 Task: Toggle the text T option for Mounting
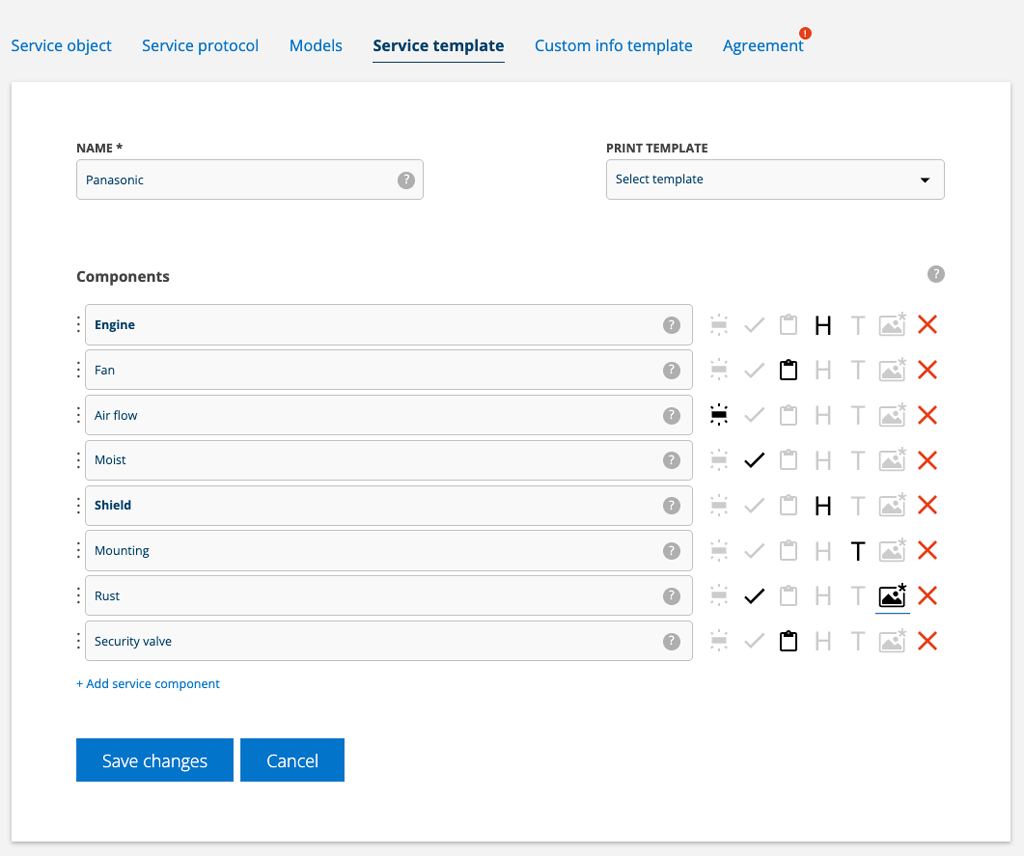point(857,551)
